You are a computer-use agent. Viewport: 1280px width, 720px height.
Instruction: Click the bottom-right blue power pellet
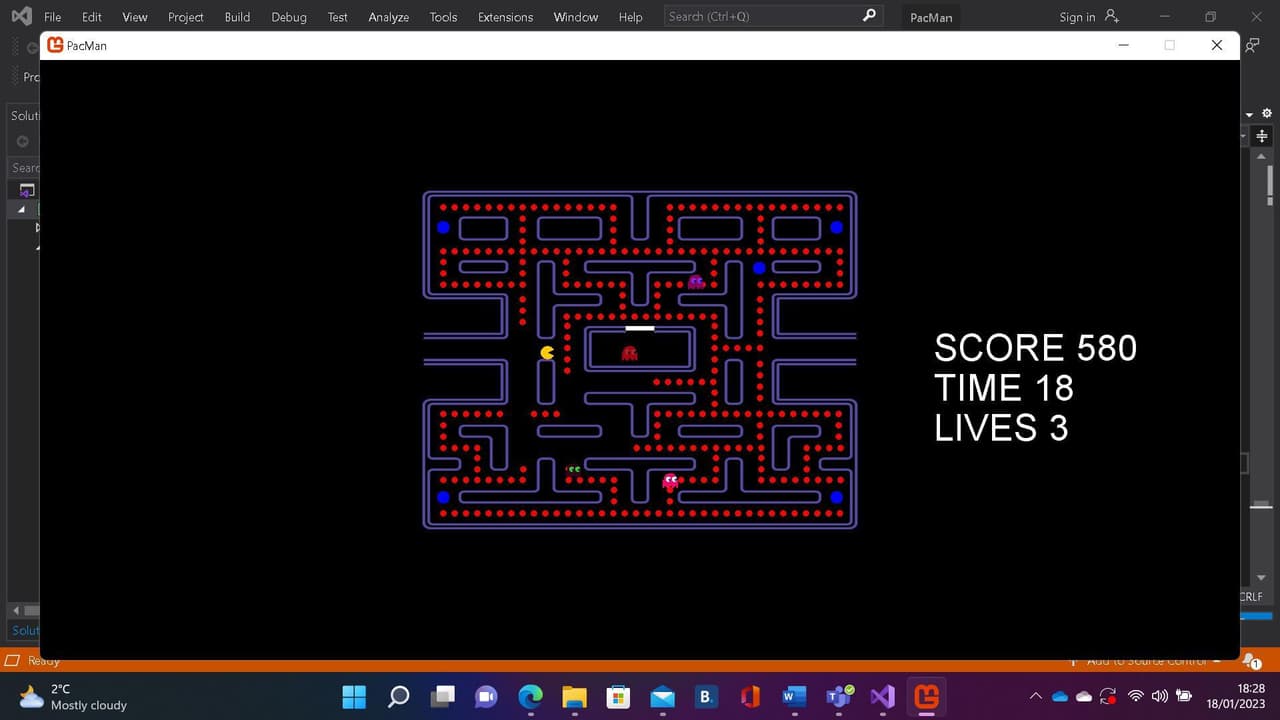click(x=836, y=497)
